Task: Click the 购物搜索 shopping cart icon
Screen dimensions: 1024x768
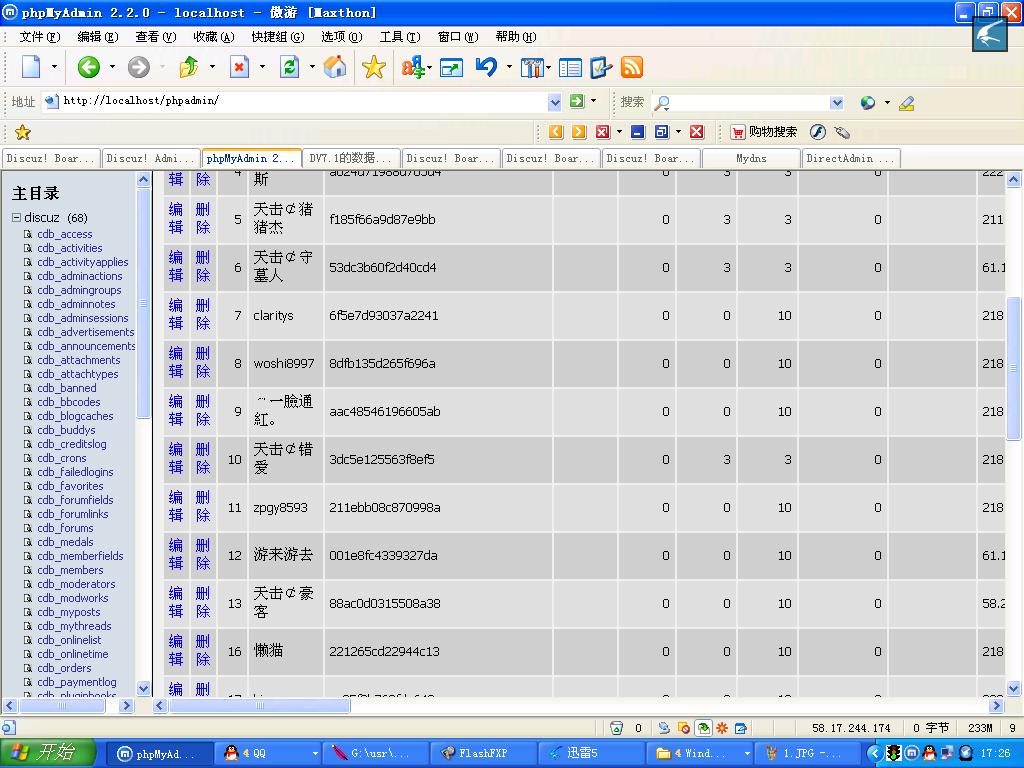Action: pyautogui.click(x=738, y=132)
